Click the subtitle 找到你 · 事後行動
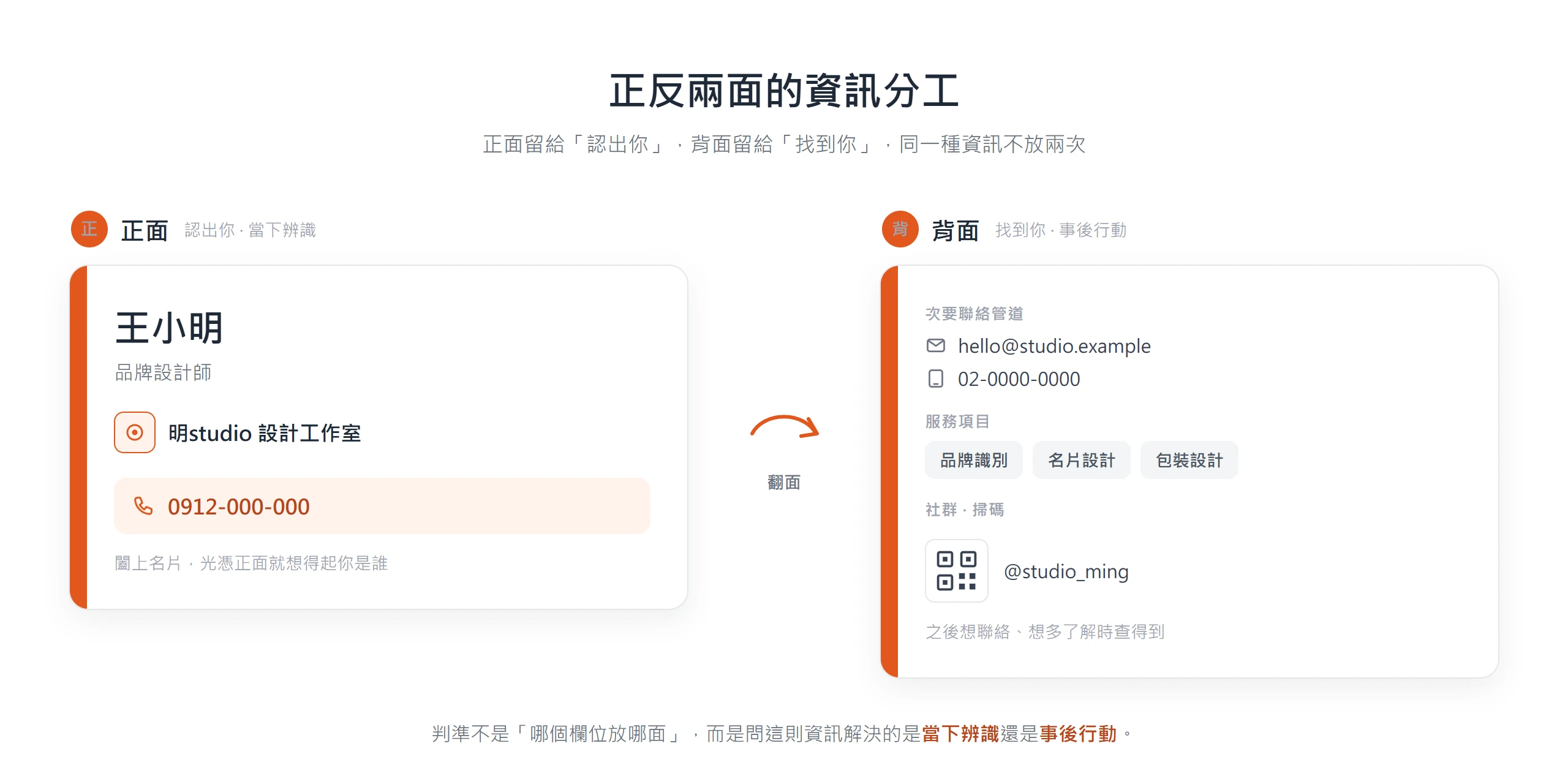 click(1061, 230)
